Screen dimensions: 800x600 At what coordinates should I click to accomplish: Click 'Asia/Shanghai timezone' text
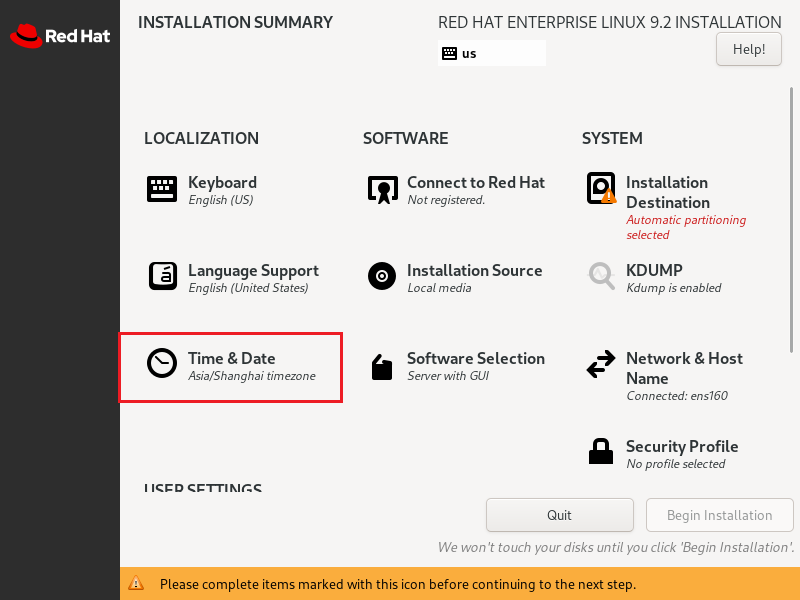pyautogui.click(x=252, y=376)
